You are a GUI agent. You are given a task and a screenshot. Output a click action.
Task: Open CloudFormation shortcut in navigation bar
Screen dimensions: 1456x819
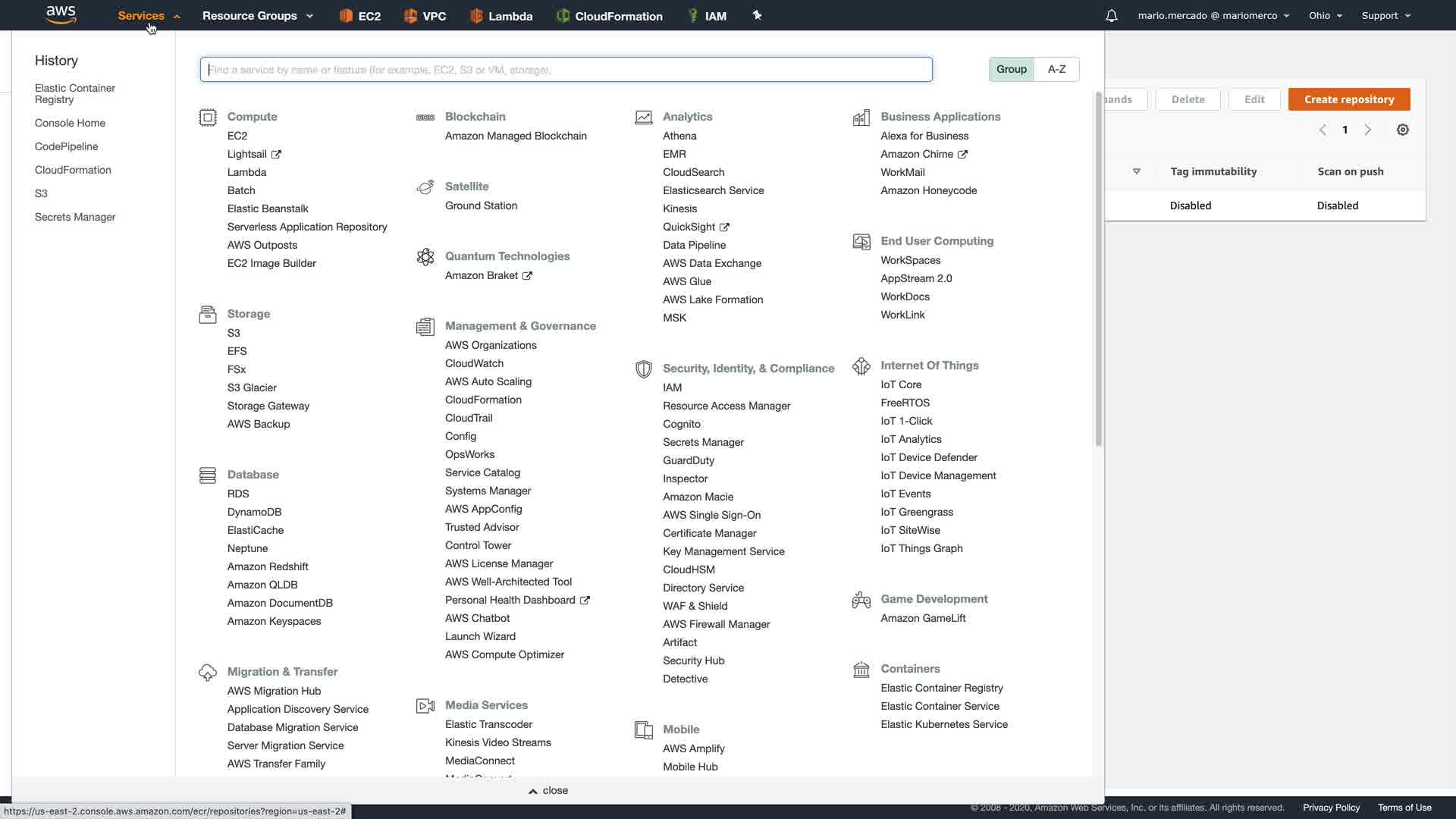tap(609, 16)
